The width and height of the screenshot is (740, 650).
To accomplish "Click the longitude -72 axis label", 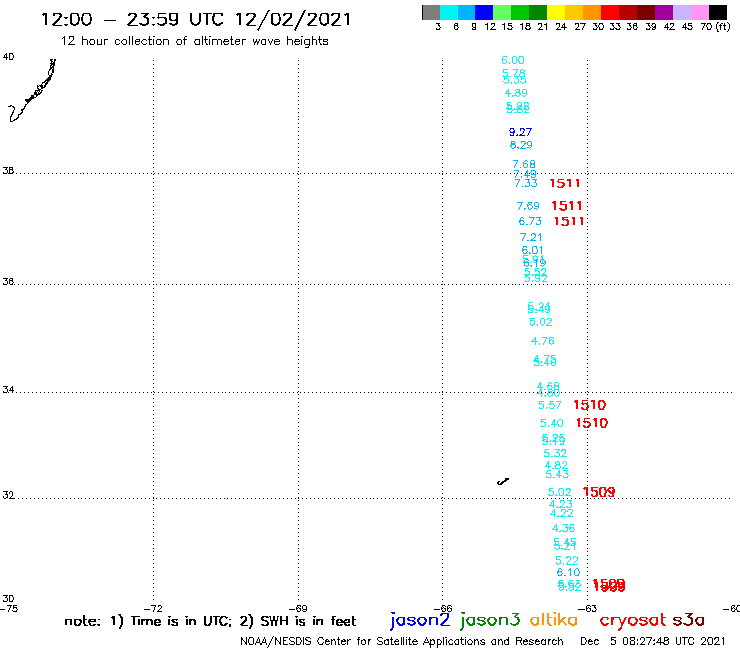I will tap(153, 608).
